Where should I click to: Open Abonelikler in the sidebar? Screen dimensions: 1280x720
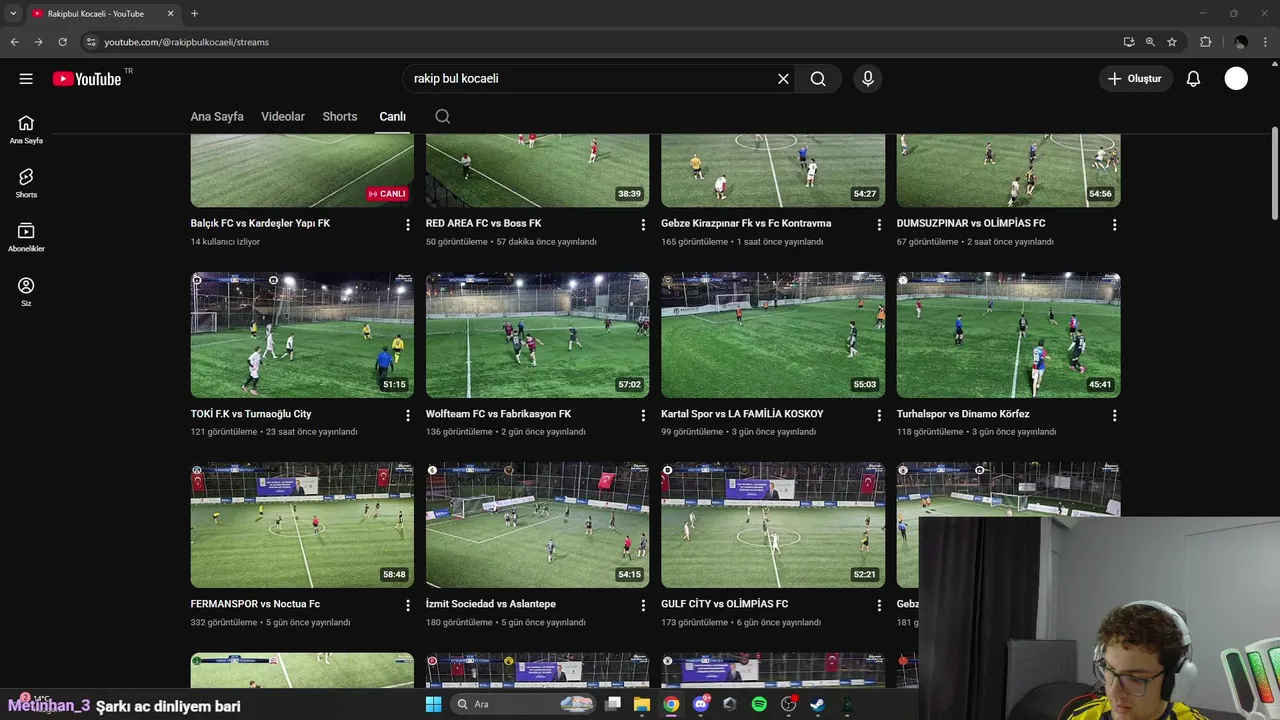26,237
